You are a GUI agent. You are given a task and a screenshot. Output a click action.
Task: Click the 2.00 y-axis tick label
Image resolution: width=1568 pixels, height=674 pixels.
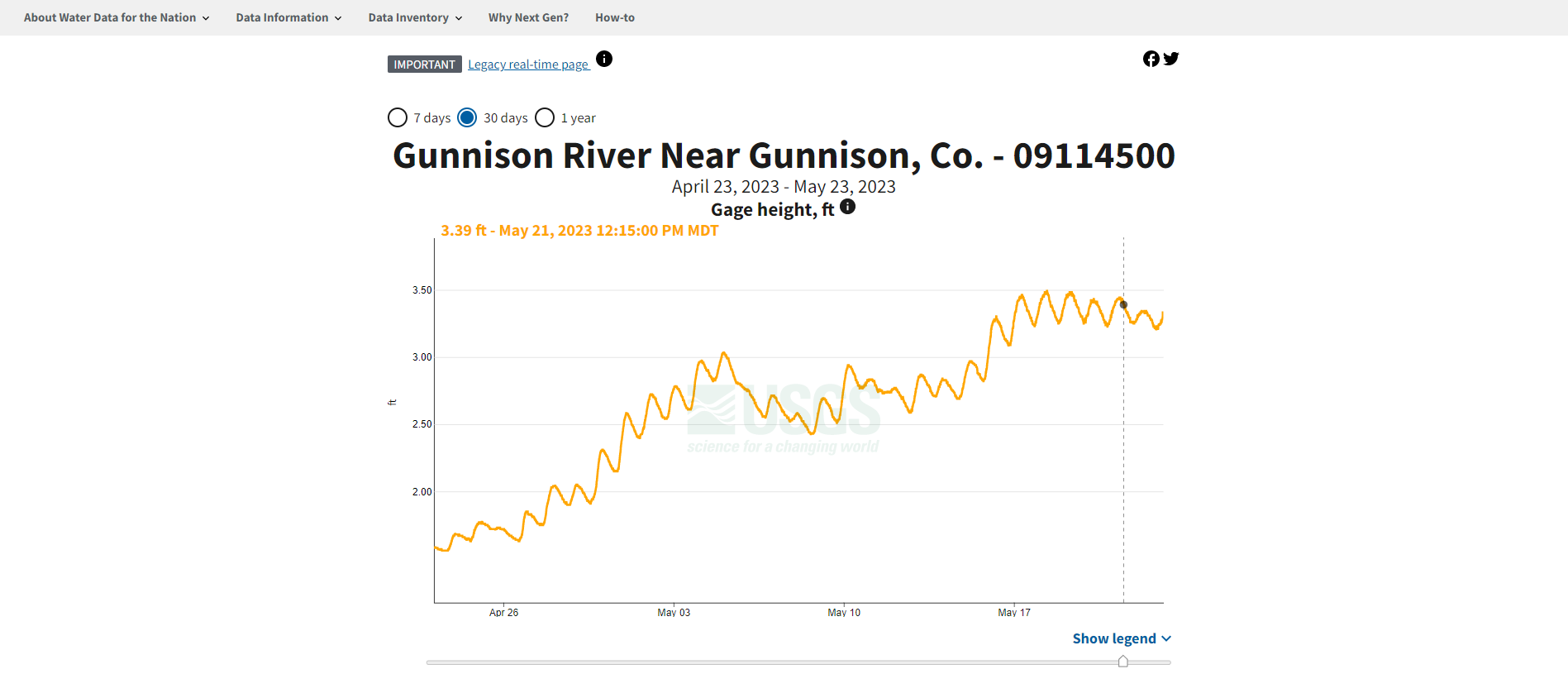422,492
